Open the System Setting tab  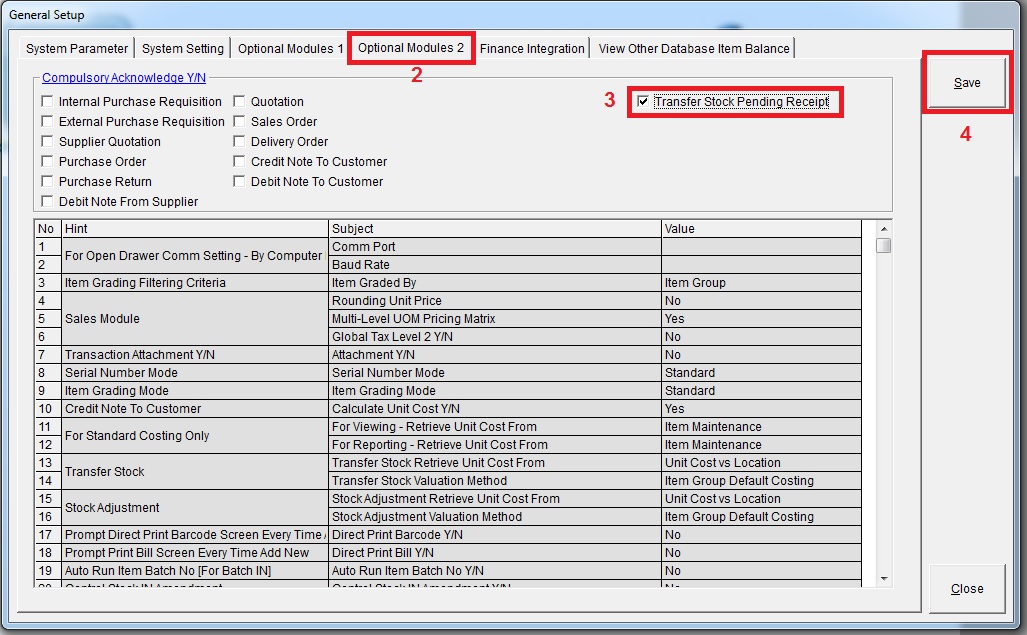tap(182, 48)
